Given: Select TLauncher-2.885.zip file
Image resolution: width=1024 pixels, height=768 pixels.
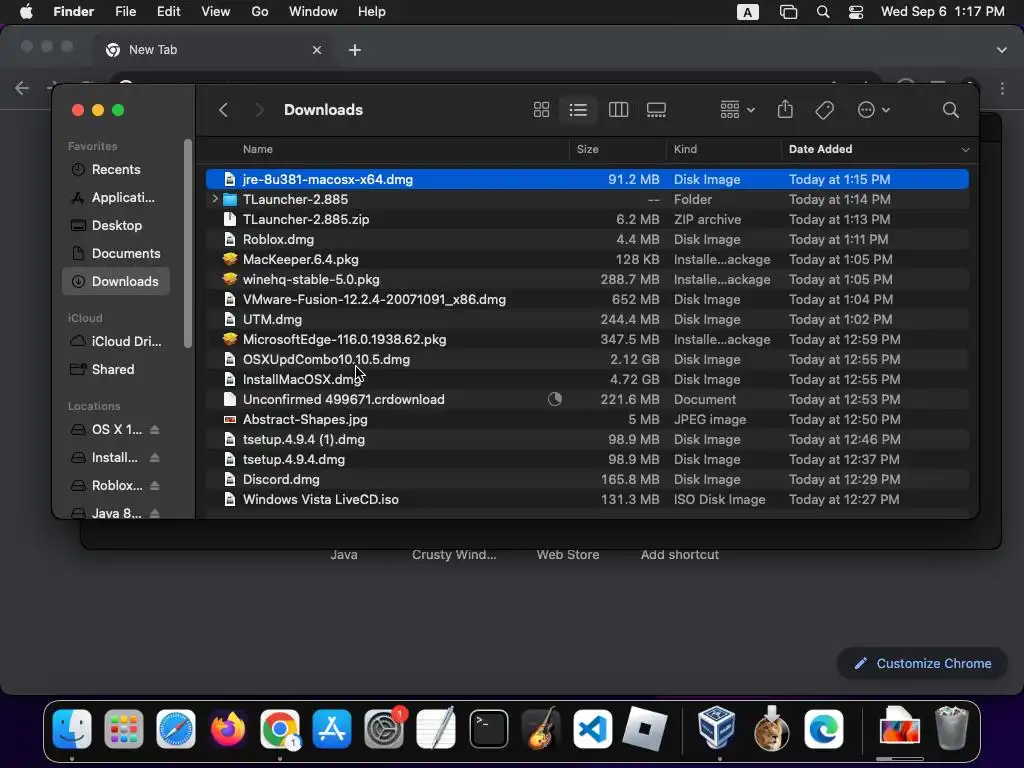Looking at the screenshot, I should (587, 219).
